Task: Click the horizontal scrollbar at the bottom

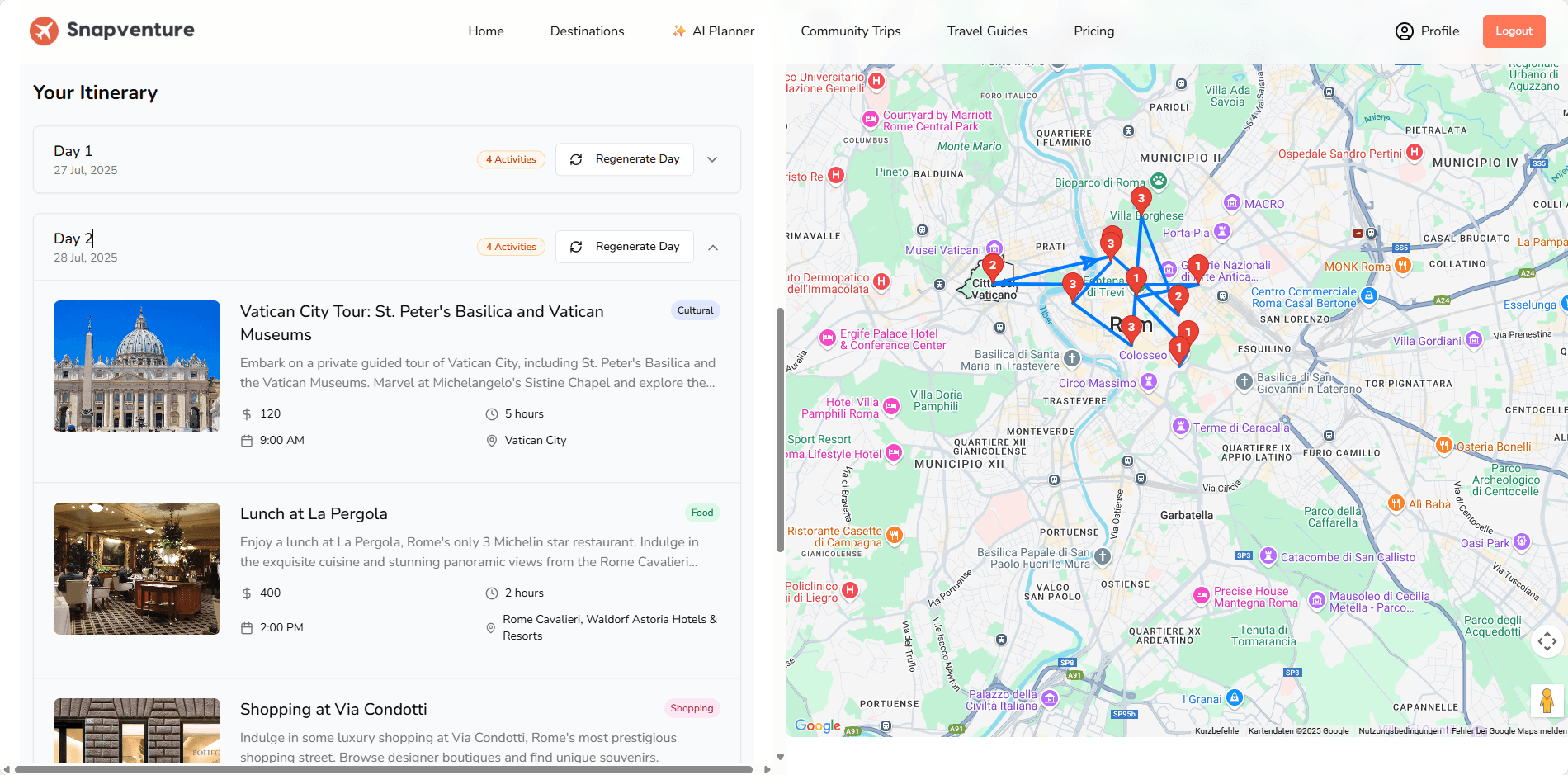Action: point(384,769)
